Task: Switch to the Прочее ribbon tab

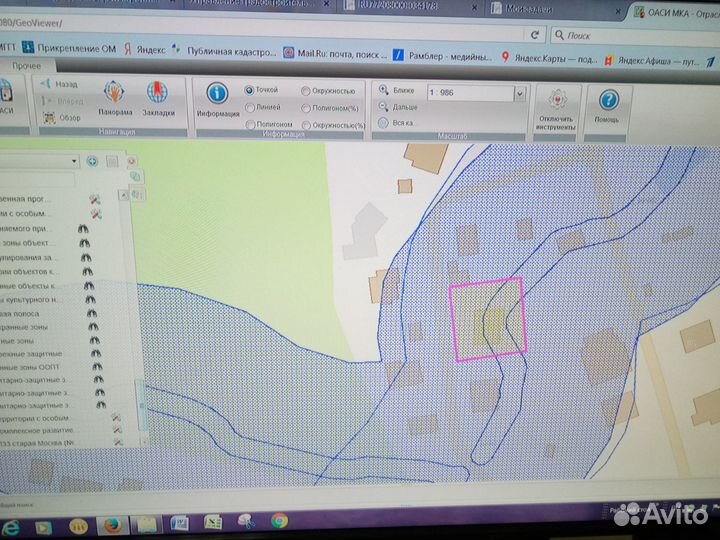Action: coord(27,65)
